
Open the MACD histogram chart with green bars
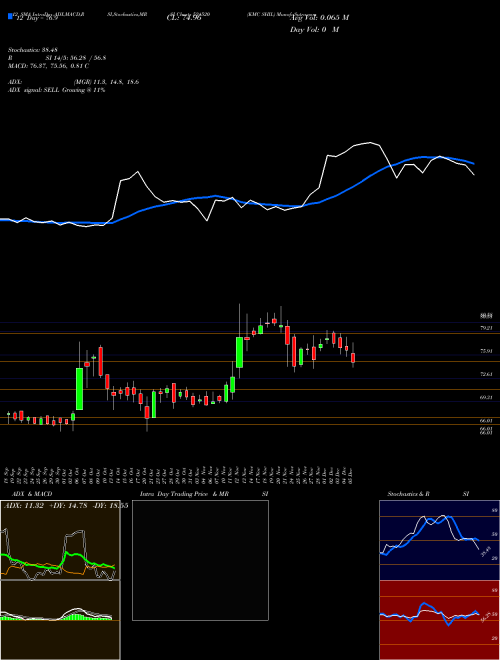coord(60,620)
